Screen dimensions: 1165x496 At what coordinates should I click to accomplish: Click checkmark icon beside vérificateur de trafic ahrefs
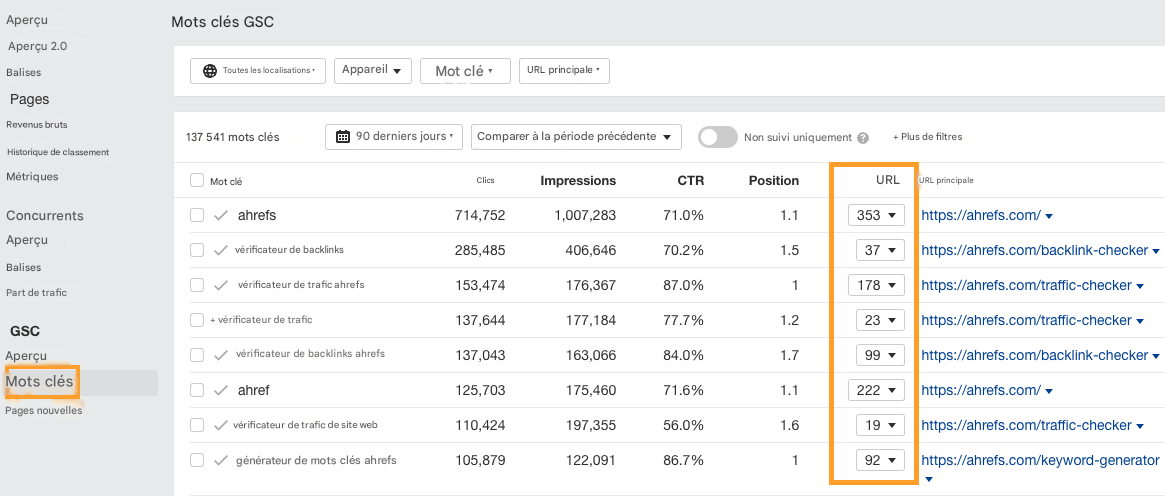[x=221, y=285]
